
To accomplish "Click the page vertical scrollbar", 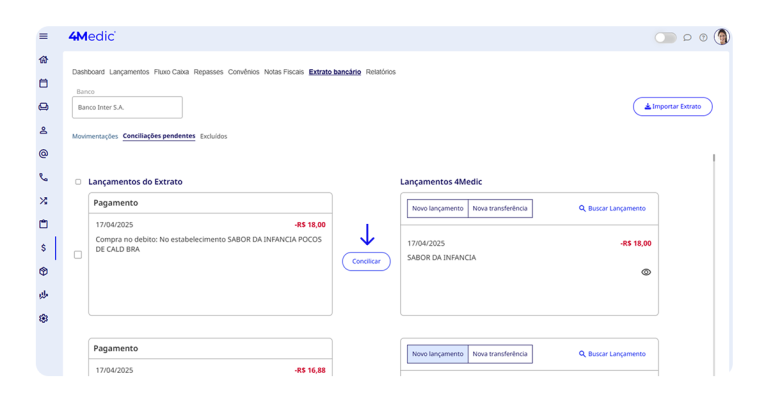I will click(x=714, y=158).
